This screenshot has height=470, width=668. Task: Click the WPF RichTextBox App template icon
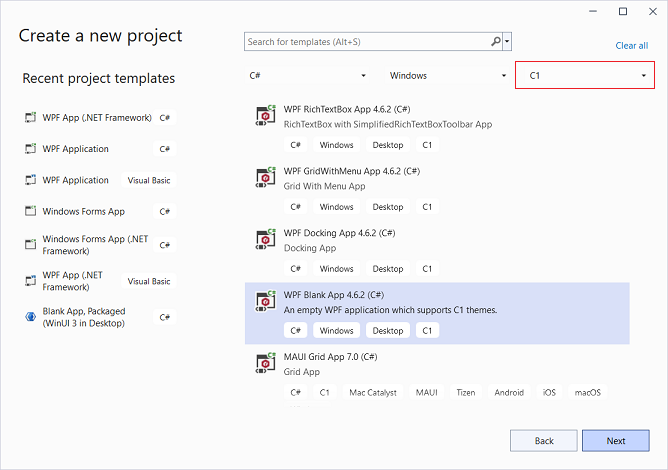pyautogui.click(x=265, y=116)
